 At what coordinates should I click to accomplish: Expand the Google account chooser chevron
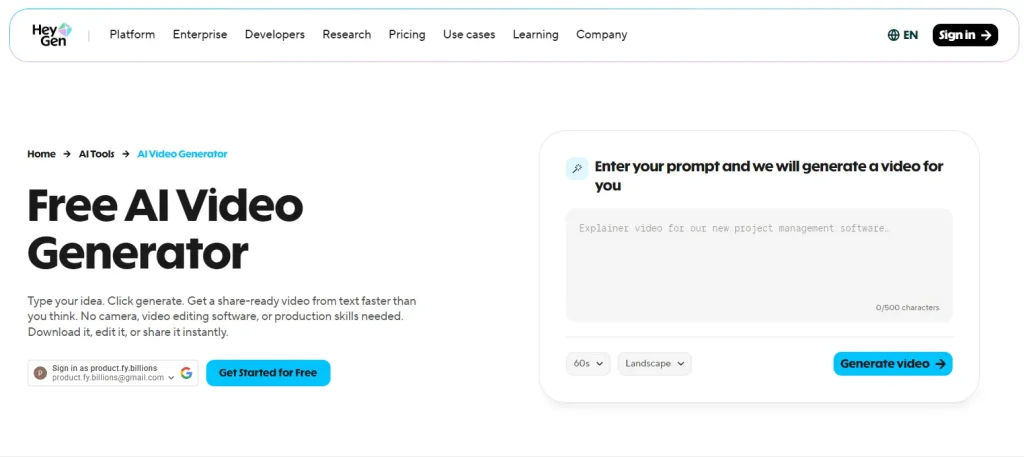(172, 378)
